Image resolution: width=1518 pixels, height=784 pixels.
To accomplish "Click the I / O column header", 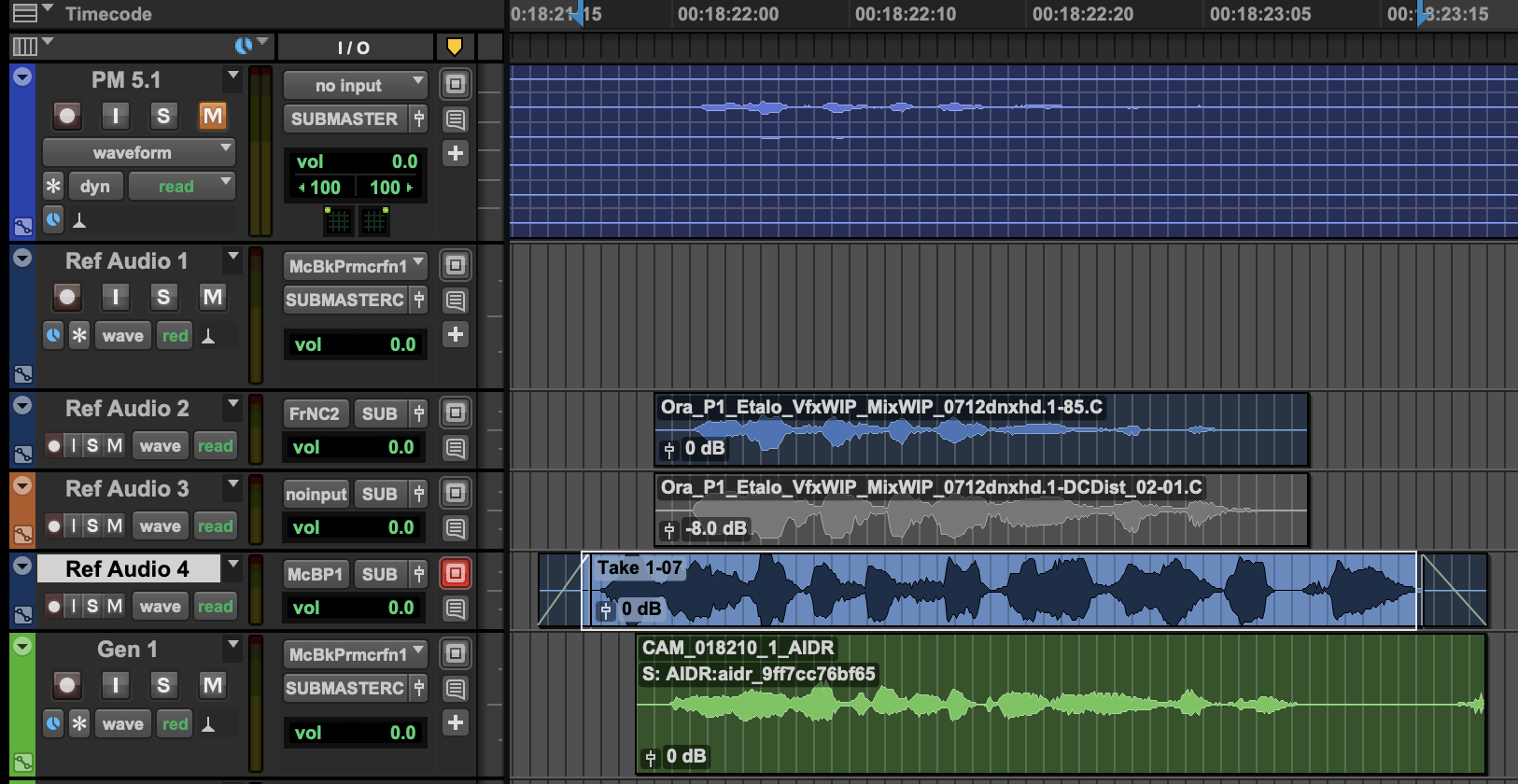I will point(354,48).
